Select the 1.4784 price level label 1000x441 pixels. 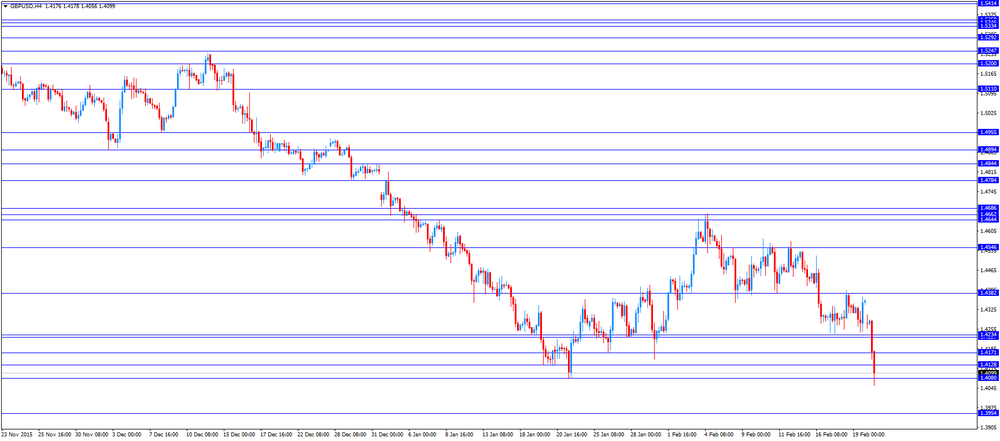coord(988,181)
